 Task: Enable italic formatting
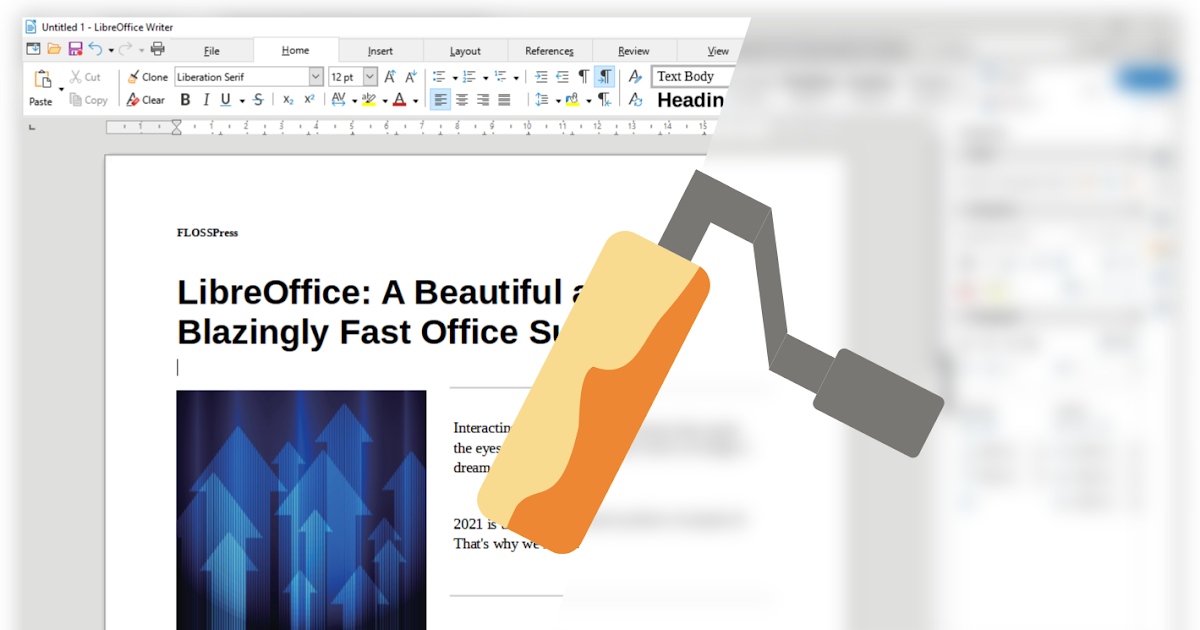tap(206, 100)
